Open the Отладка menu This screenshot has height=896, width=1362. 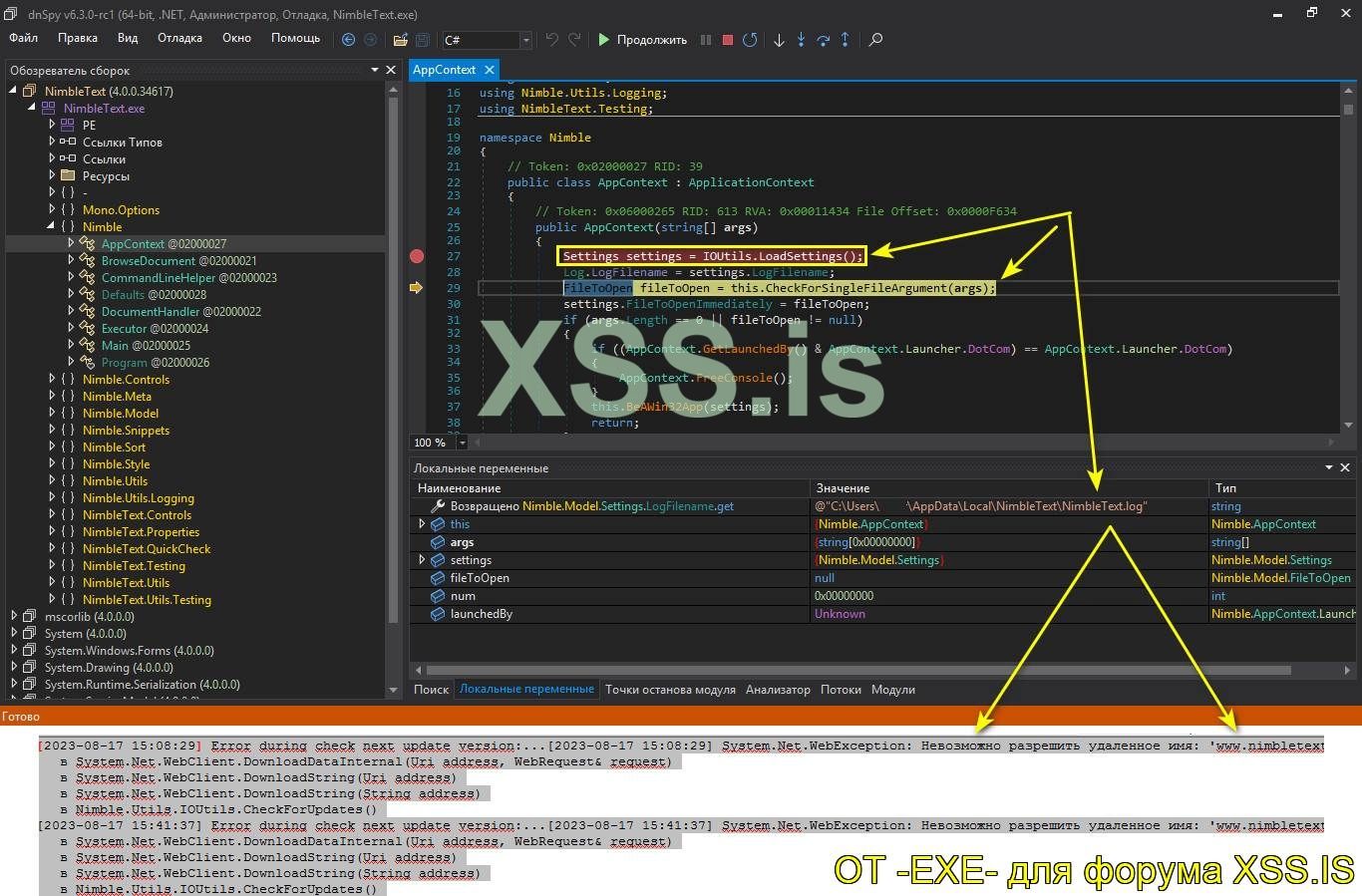tap(179, 38)
